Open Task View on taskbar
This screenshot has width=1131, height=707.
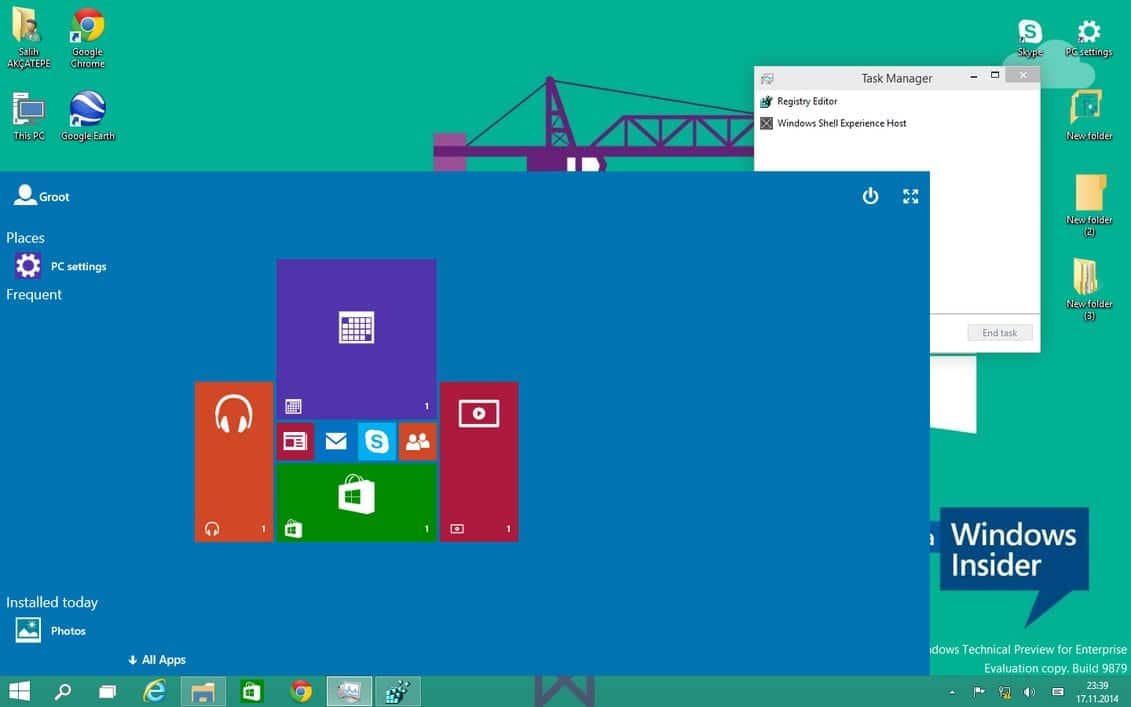click(x=107, y=692)
